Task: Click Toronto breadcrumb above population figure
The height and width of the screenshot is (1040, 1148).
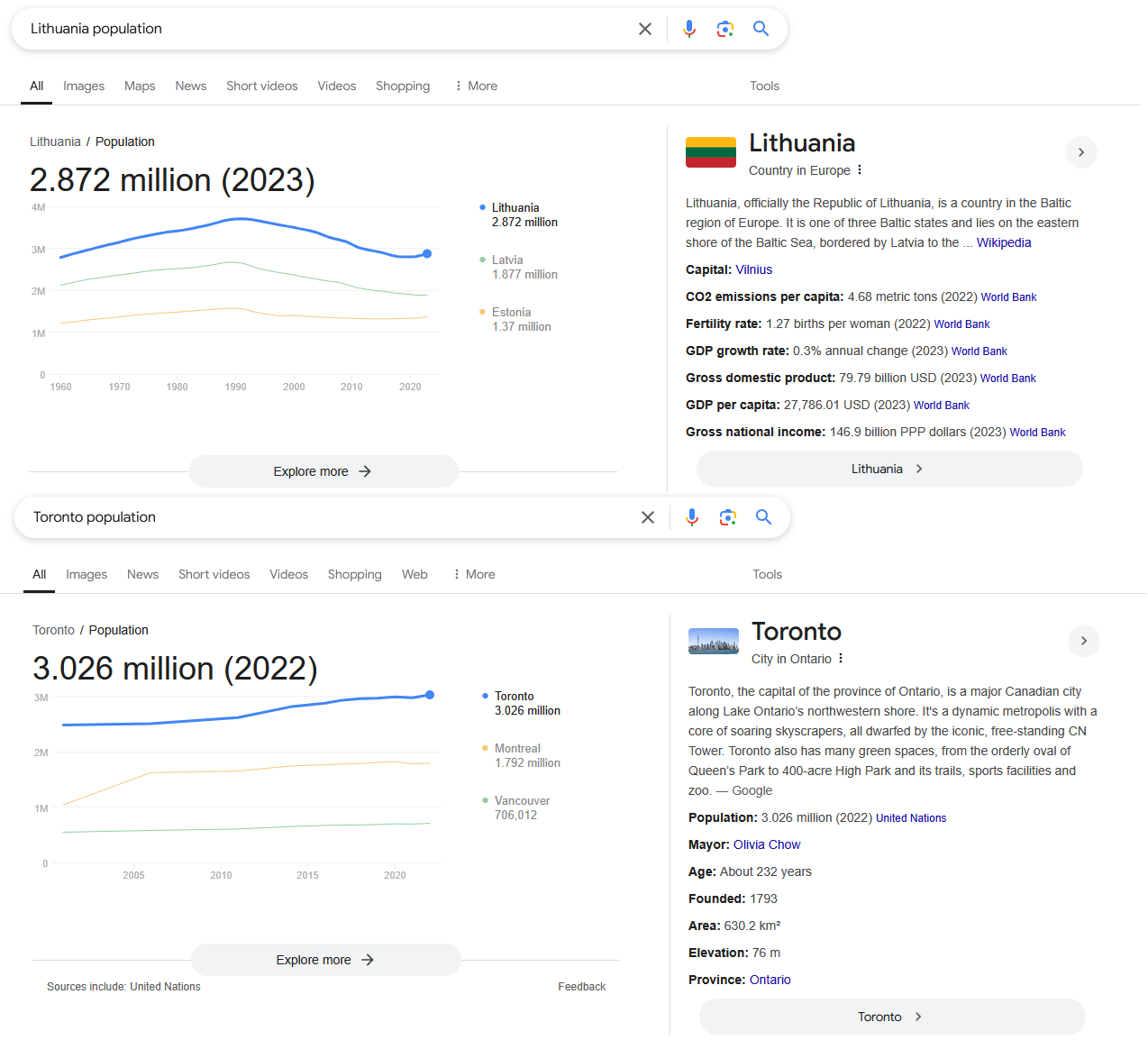Action: pos(53,630)
